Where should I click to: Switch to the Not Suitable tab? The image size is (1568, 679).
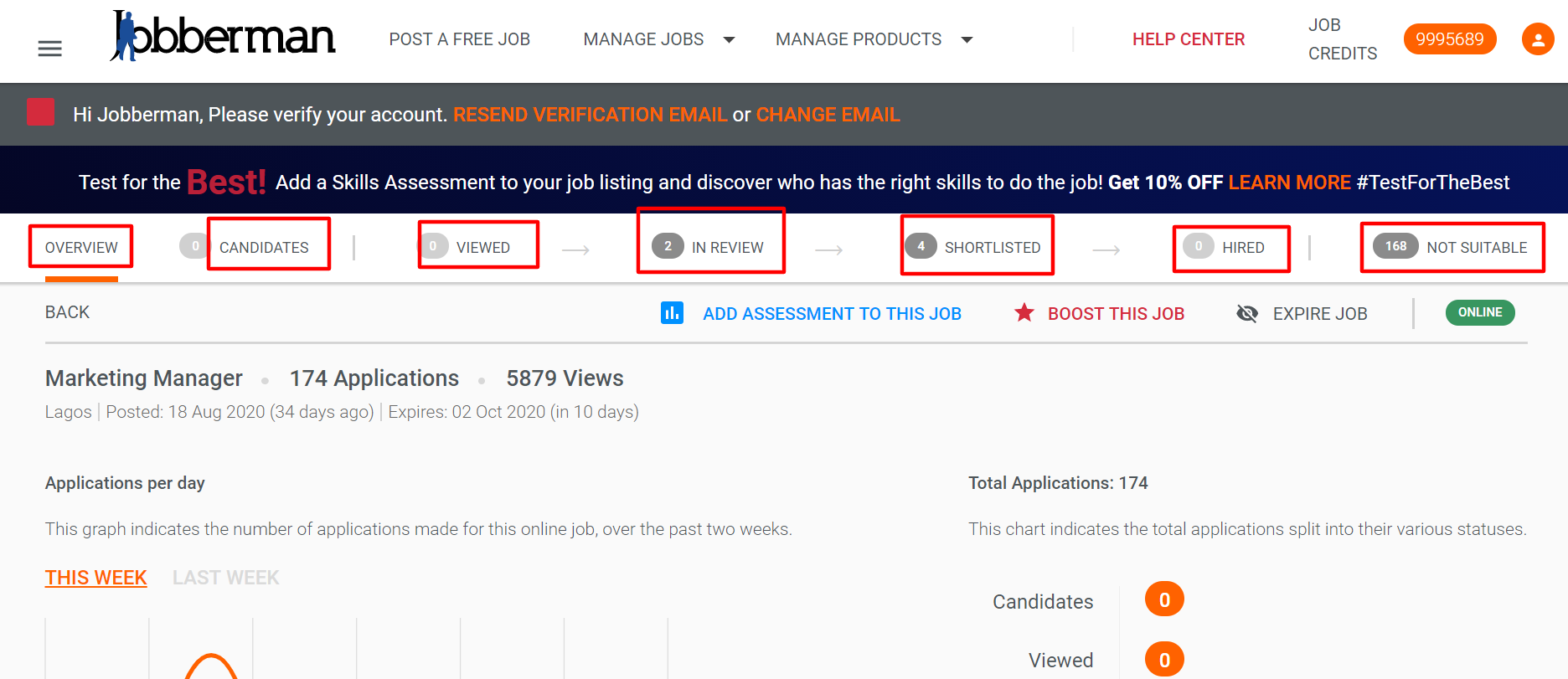[x=1477, y=248]
